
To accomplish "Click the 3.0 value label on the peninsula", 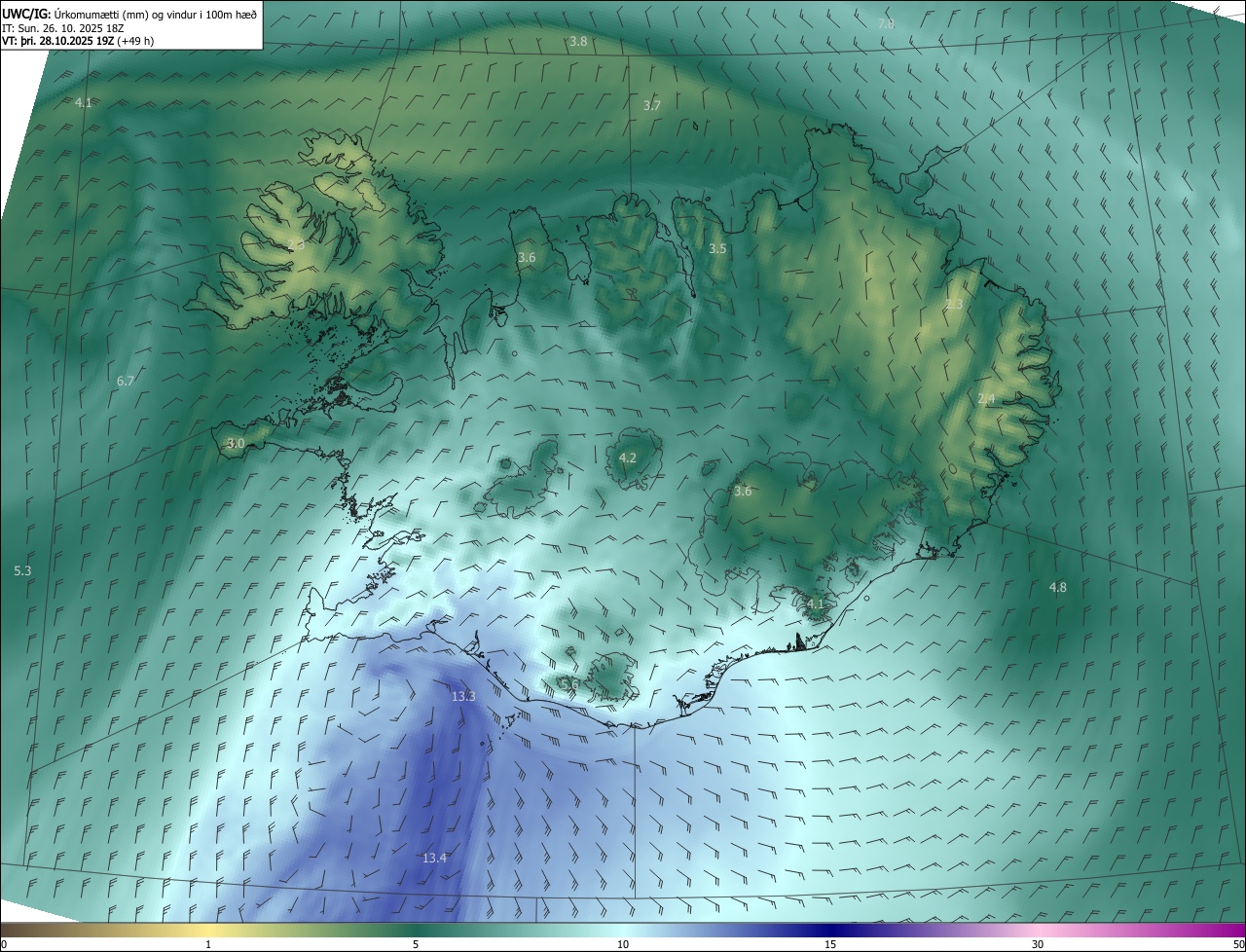I will click(236, 444).
